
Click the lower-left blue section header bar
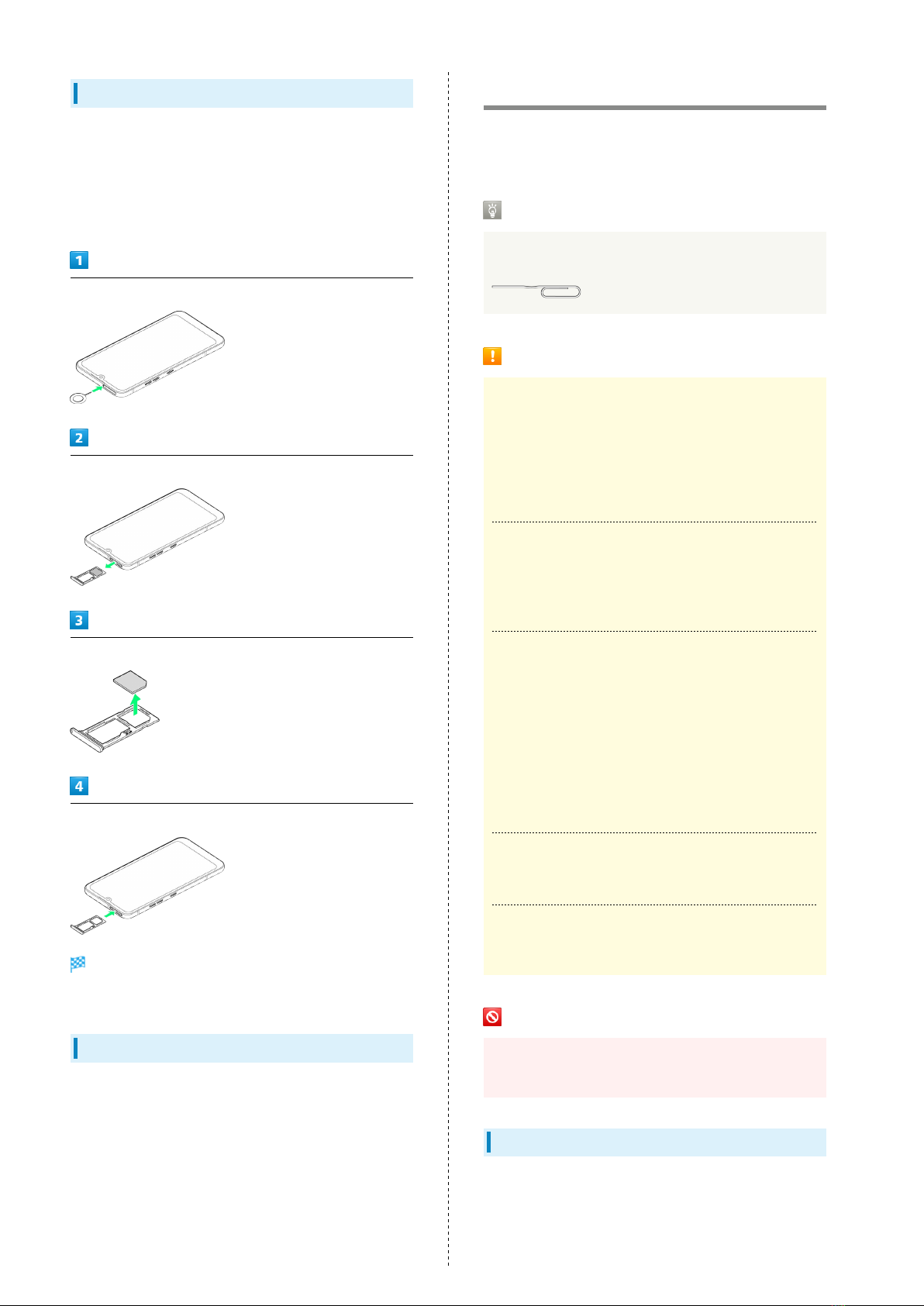pyautogui.click(x=242, y=1048)
